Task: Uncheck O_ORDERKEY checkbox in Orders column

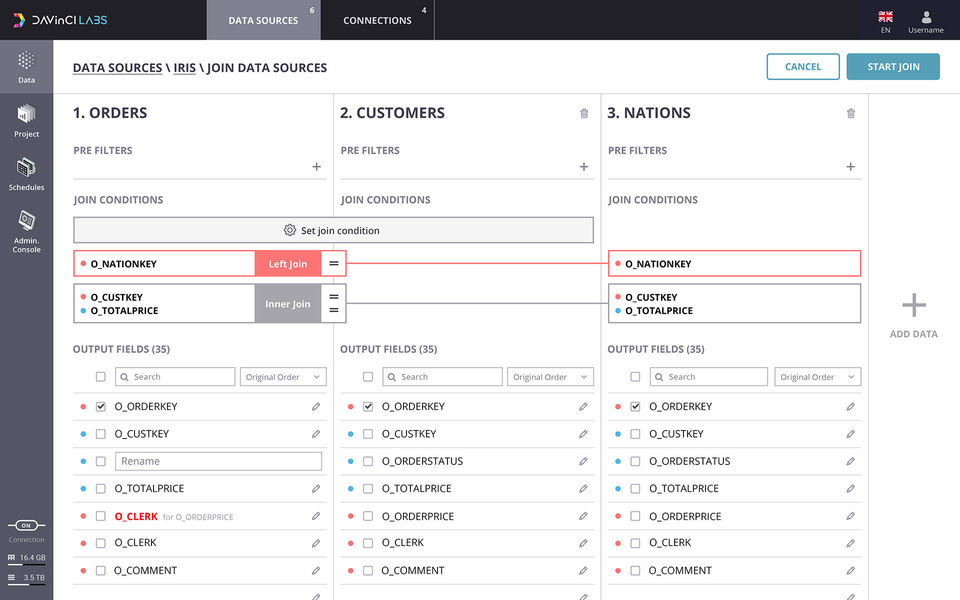Action: [x=100, y=407]
